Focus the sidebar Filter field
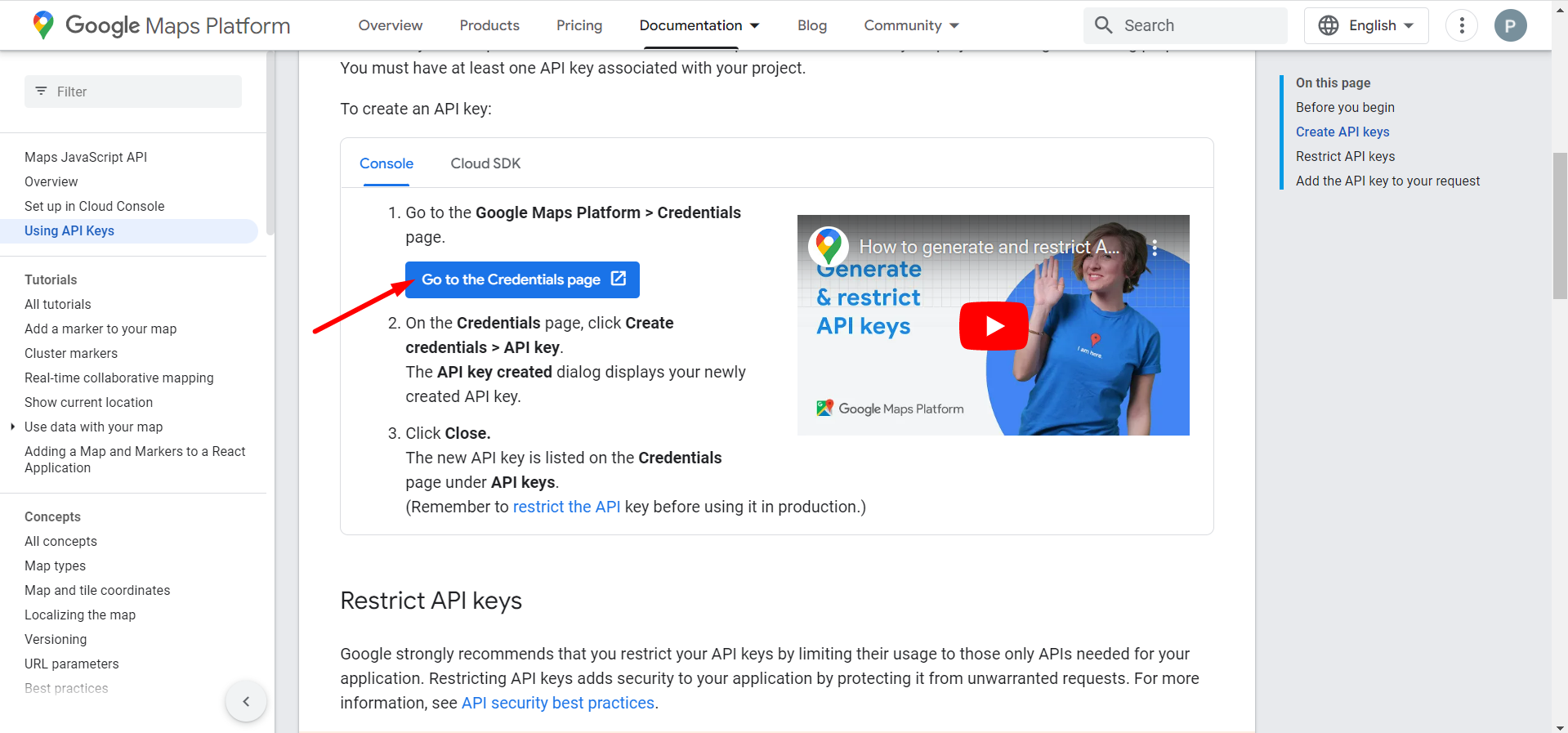 pyautogui.click(x=133, y=92)
